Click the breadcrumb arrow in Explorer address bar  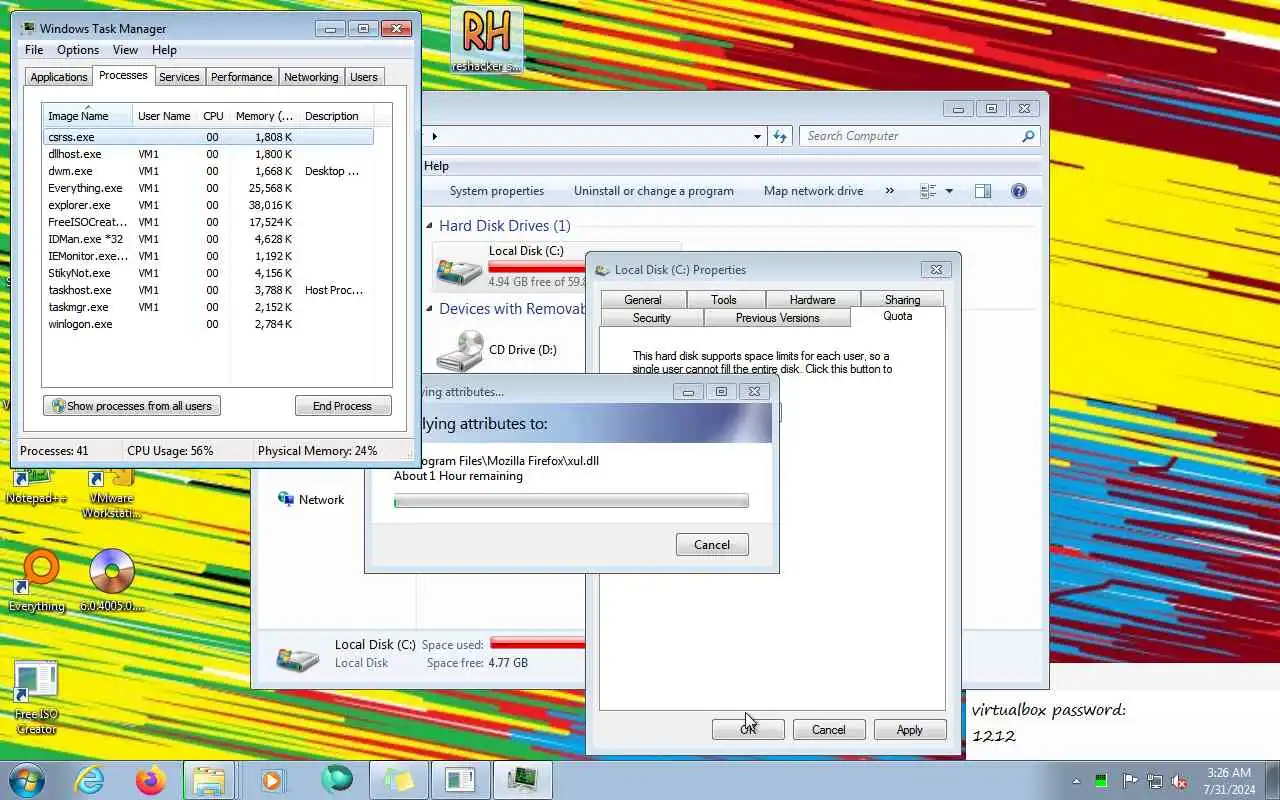(434, 136)
